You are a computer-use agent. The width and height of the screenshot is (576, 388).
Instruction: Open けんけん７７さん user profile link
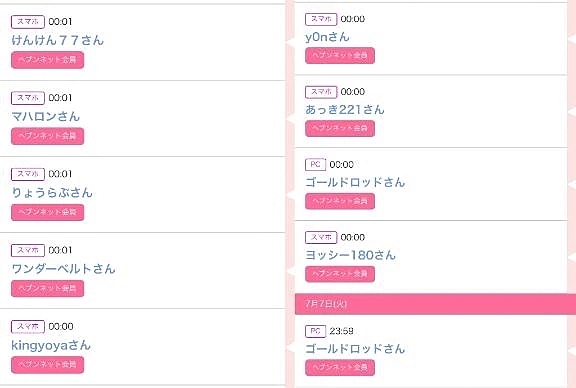[x=58, y=40]
